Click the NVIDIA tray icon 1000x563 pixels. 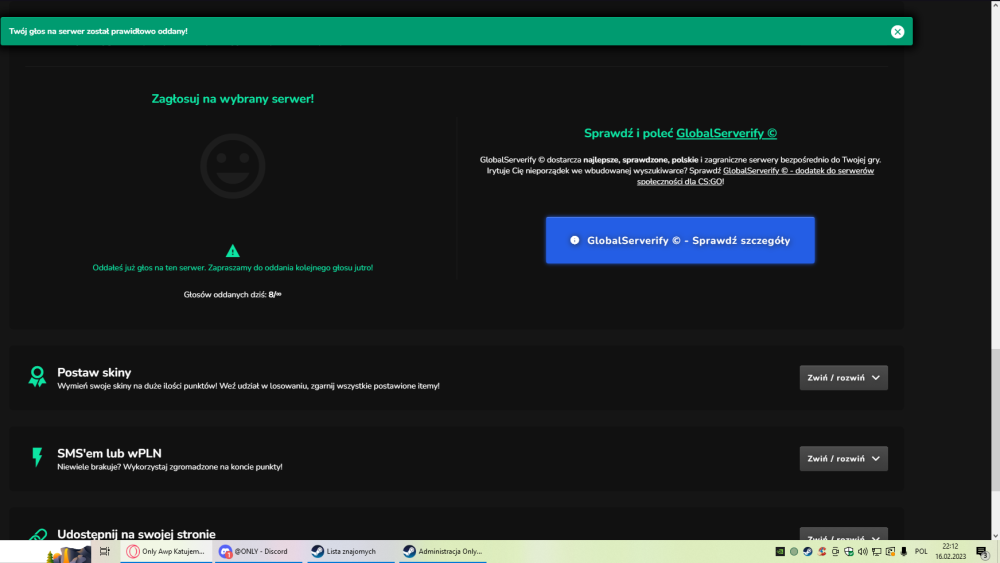click(x=780, y=552)
